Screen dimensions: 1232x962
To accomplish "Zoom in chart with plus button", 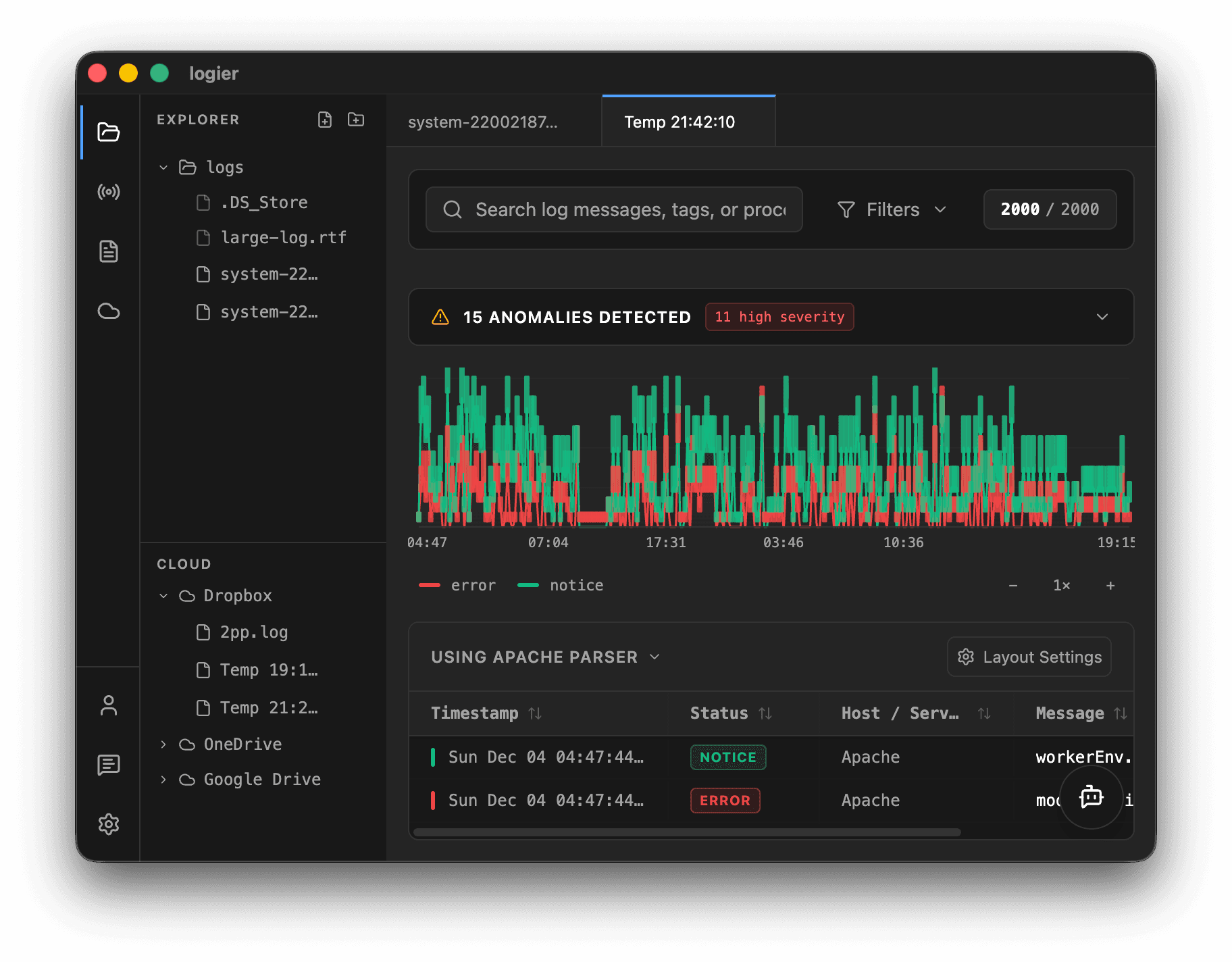I will (x=1110, y=586).
